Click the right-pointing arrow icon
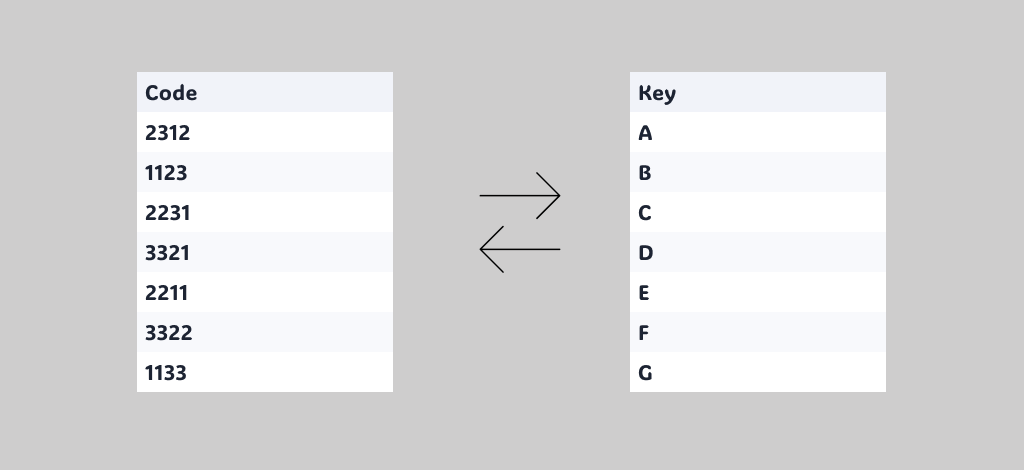 [x=520, y=195]
